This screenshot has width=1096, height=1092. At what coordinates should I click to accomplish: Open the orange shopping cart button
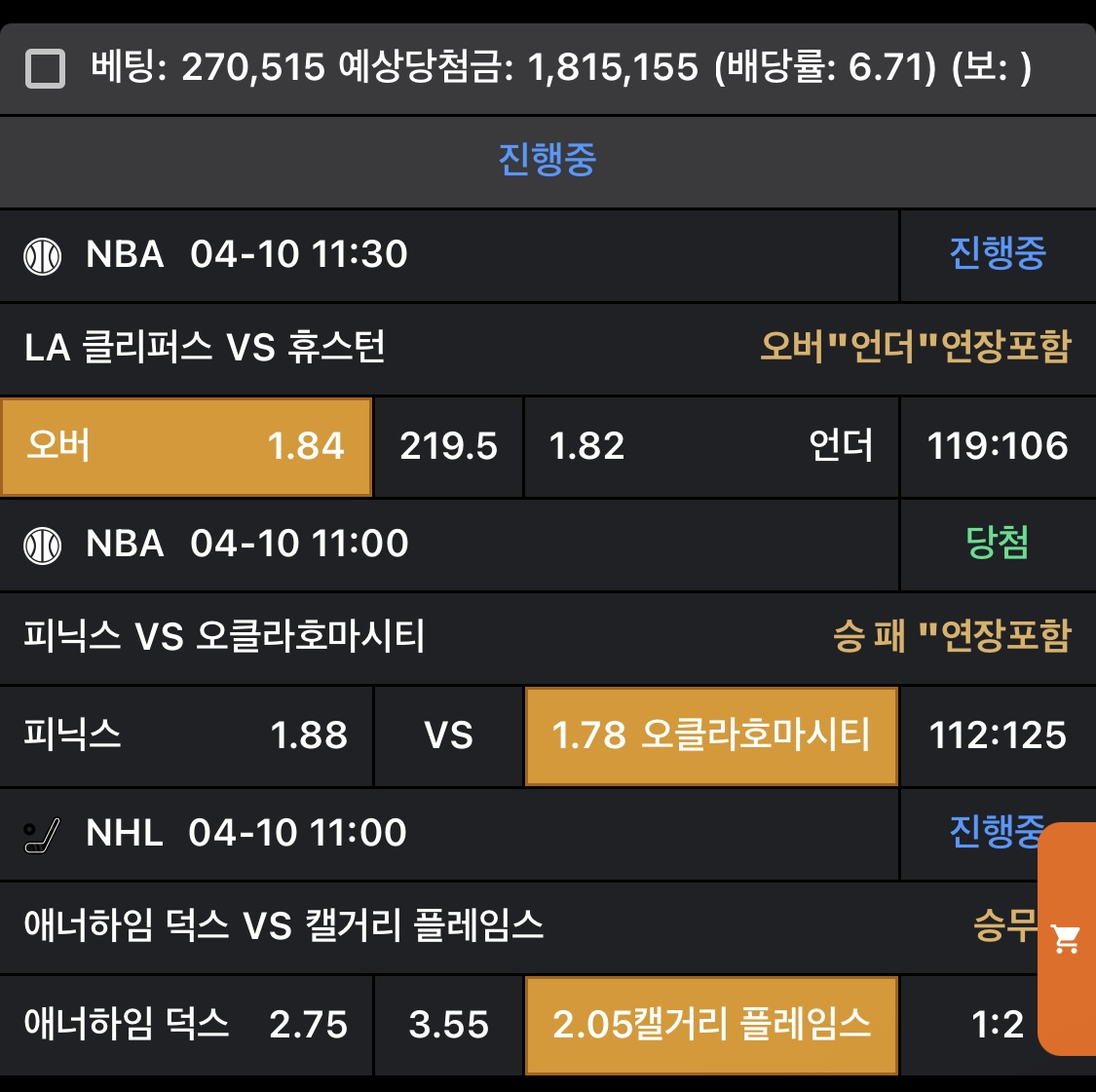tap(1068, 939)
